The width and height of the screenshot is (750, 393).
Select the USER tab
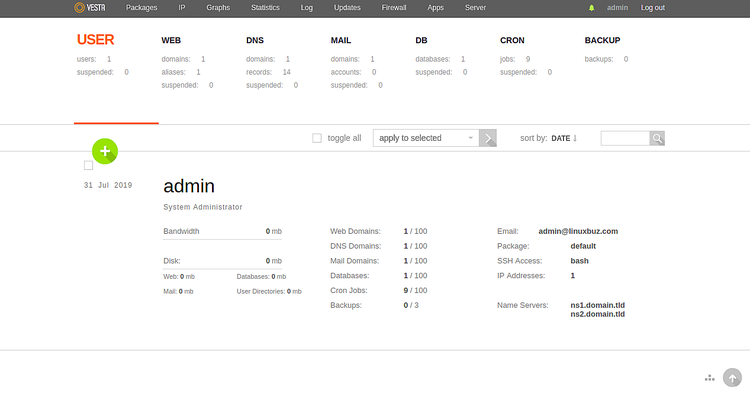click(95, 40)
